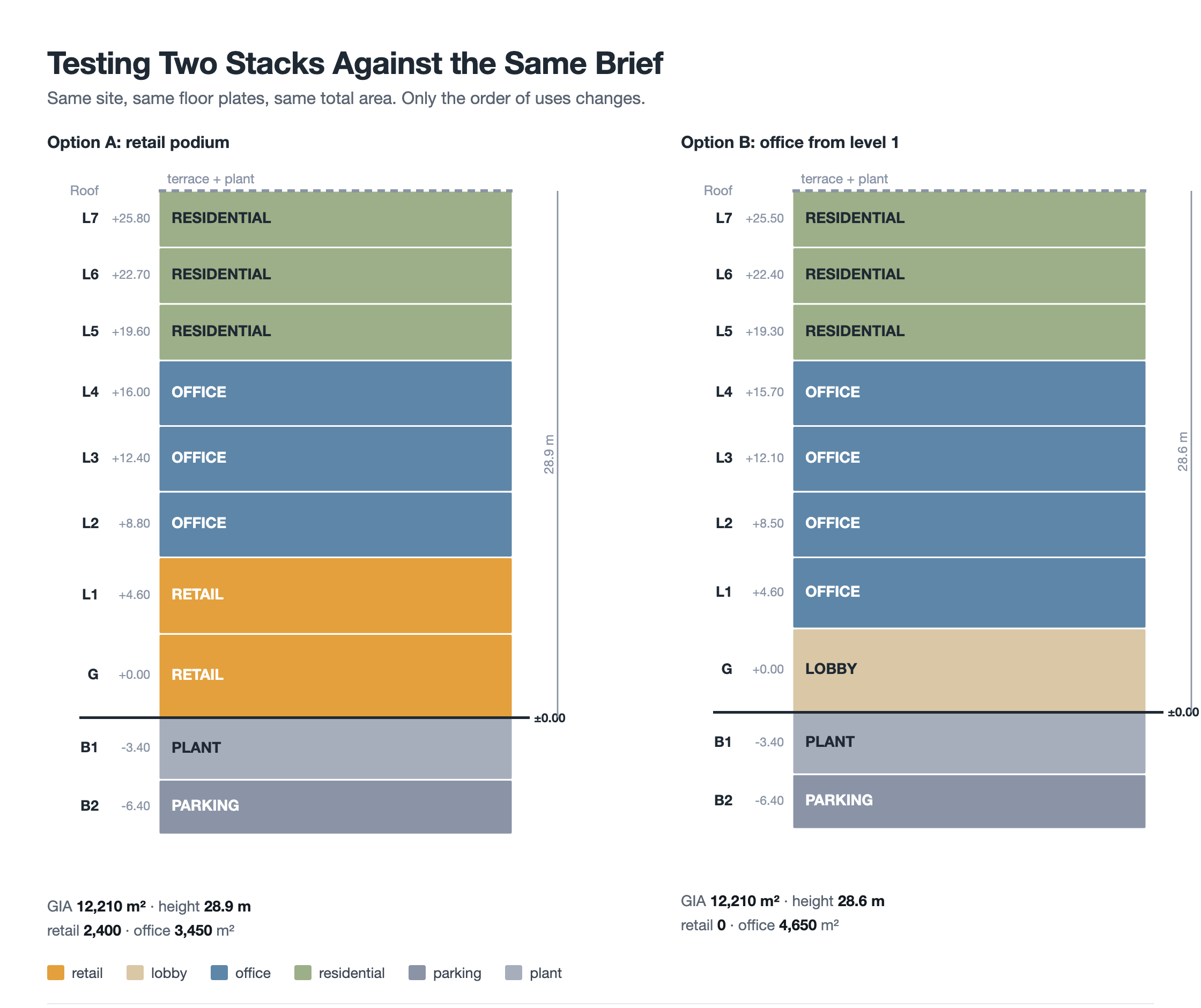Click the Option B: office from level 1 heading
Viewport: 1201px width, 1008px height.
[x=789, y=143]
